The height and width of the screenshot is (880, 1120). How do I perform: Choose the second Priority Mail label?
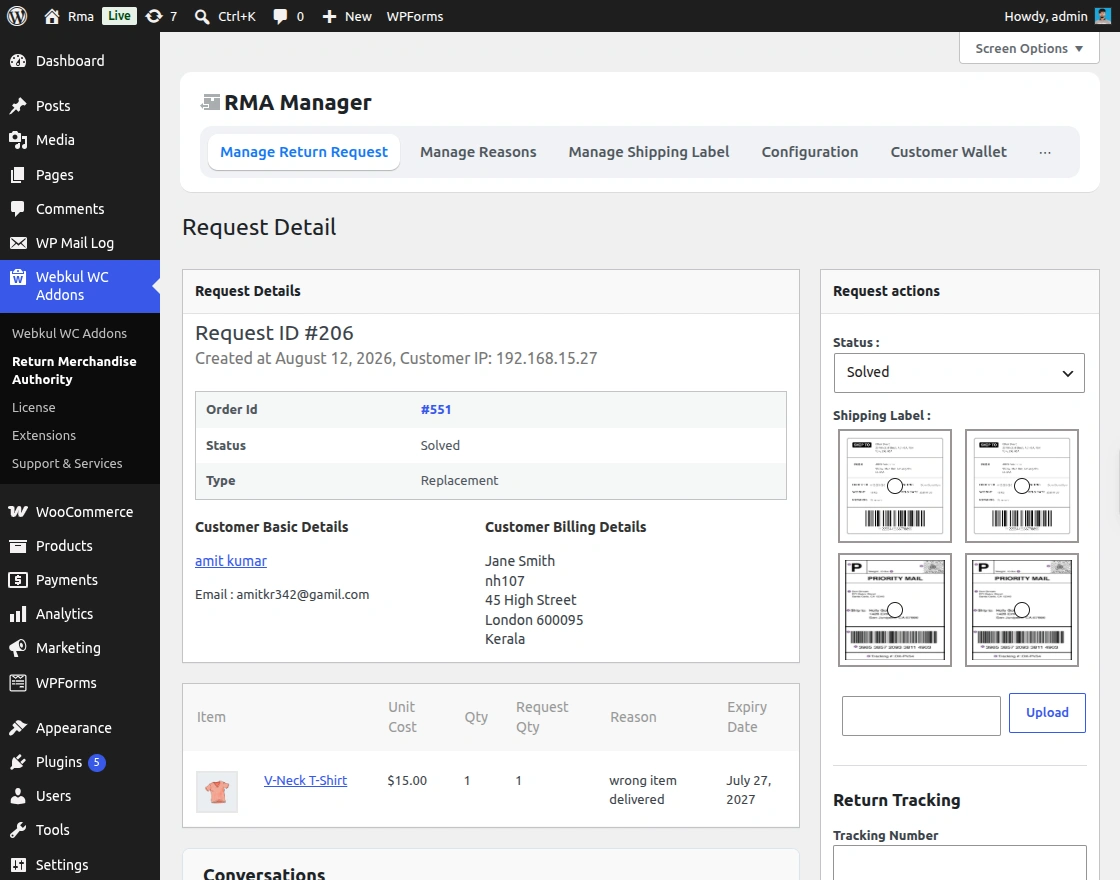coord(1022,610)
